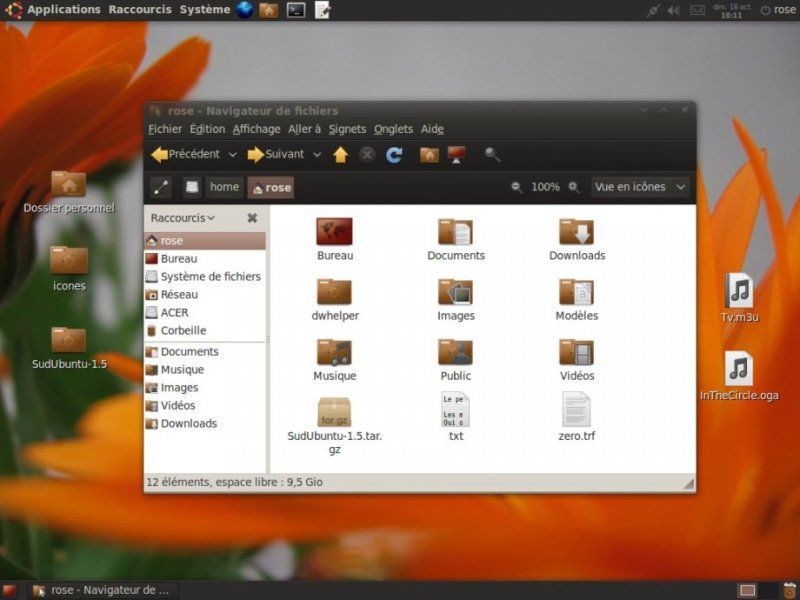Viewport: 800px width, 600px height.
Task: Open the Affichage menu
Action: coord(256,129)
